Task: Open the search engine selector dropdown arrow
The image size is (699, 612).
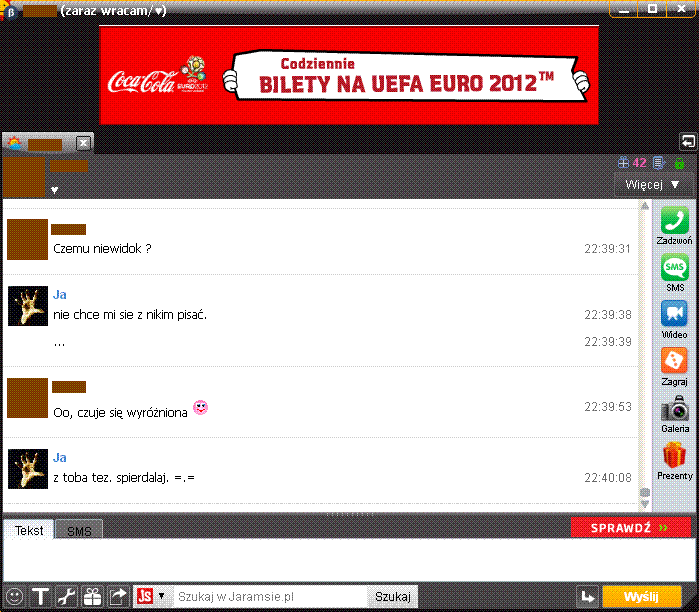Action: point(161,596)
